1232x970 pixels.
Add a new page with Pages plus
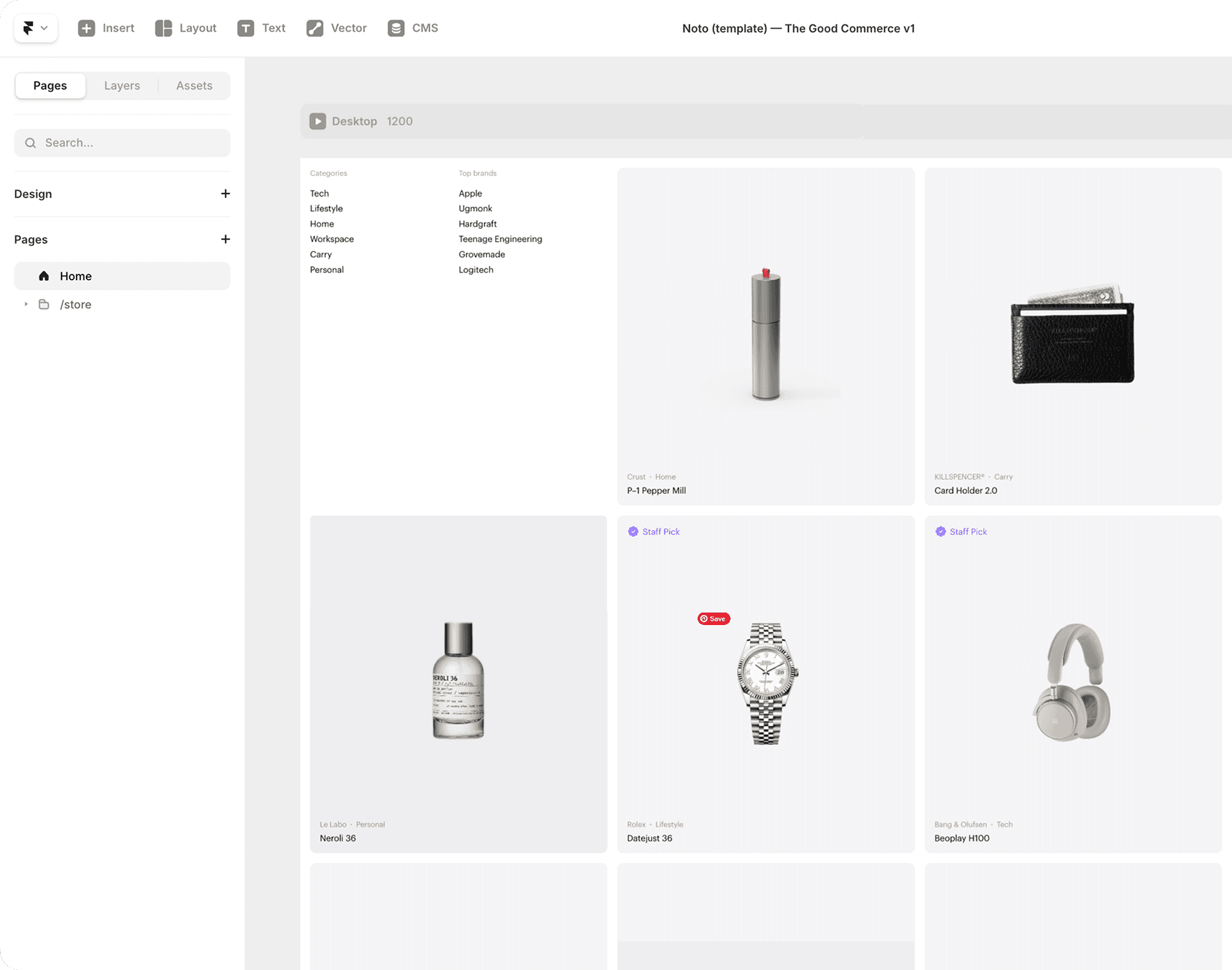pos(225,239)
